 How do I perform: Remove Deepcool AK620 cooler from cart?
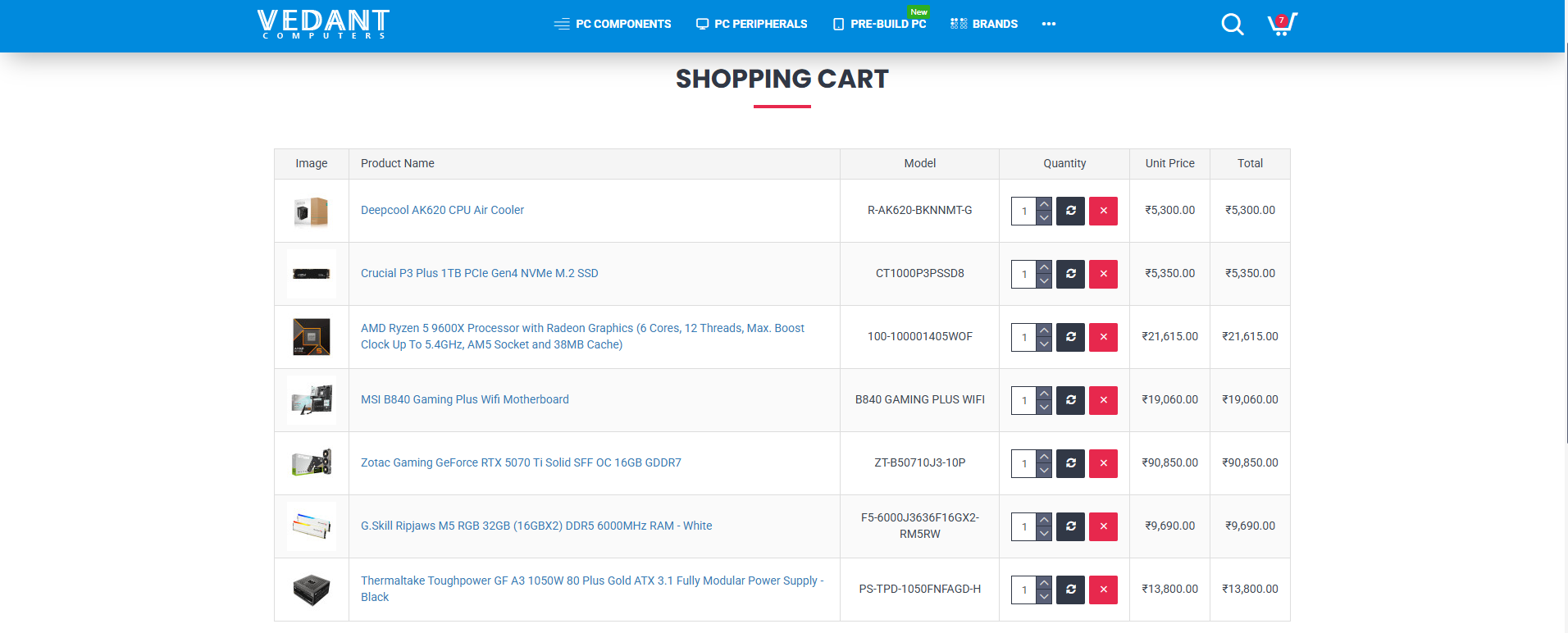coord(1103,211)
